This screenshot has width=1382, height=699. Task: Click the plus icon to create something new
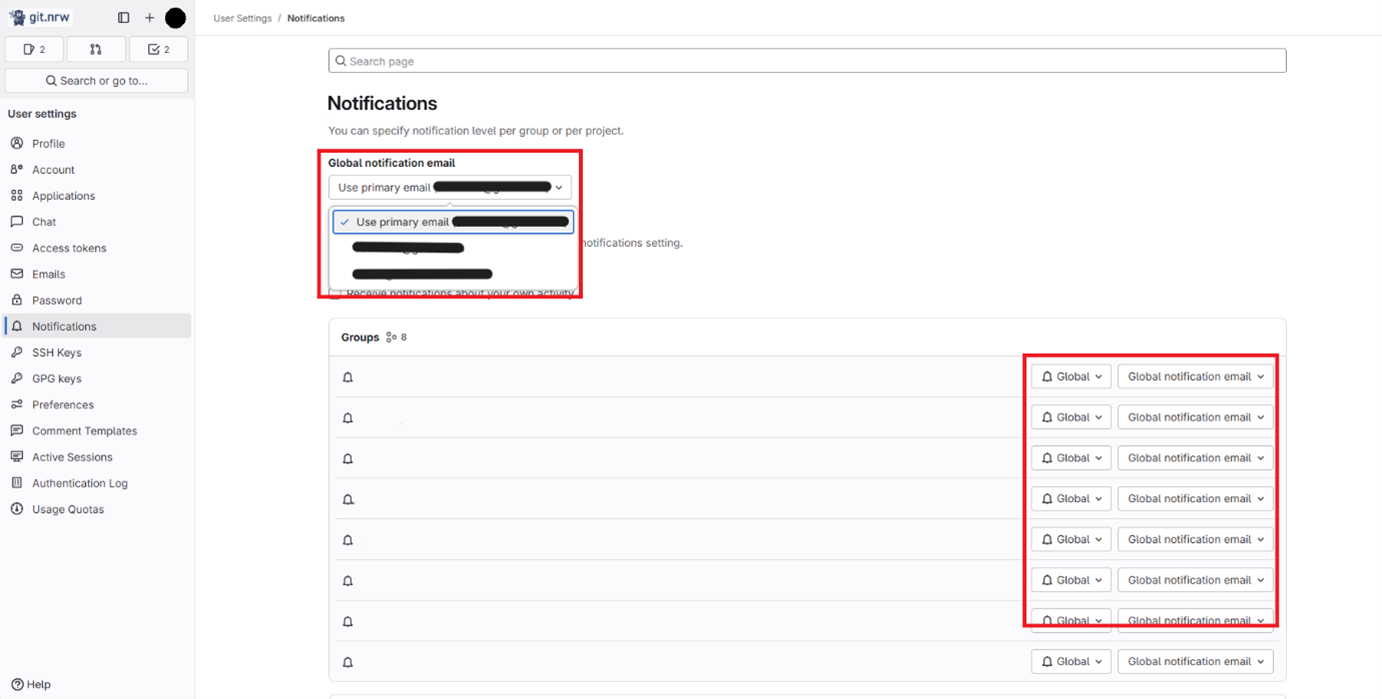pos(148,17)
